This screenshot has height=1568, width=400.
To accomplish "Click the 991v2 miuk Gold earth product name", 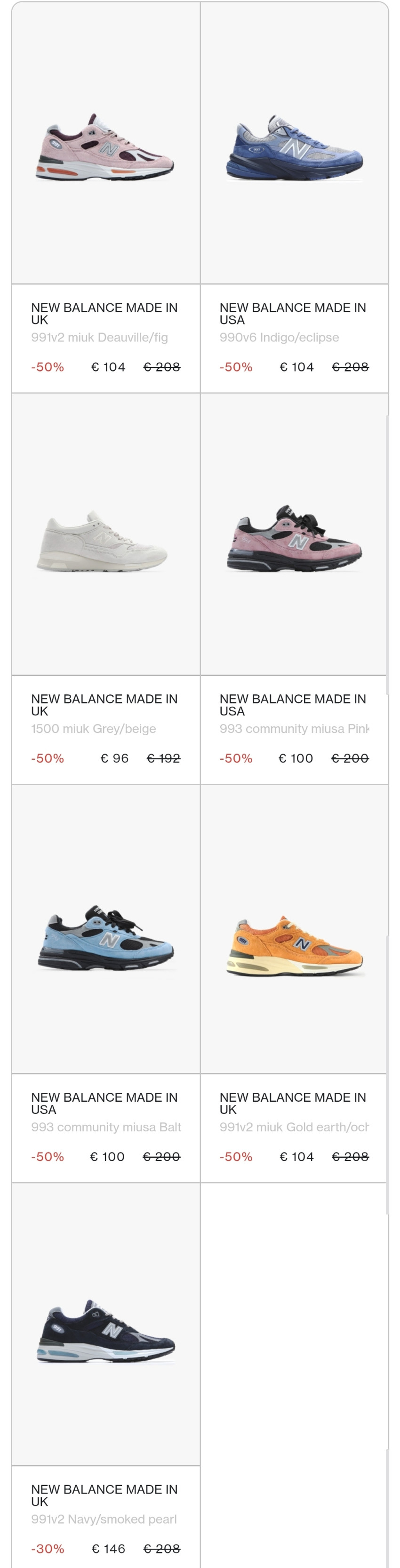I will [x=294, y=1127].
